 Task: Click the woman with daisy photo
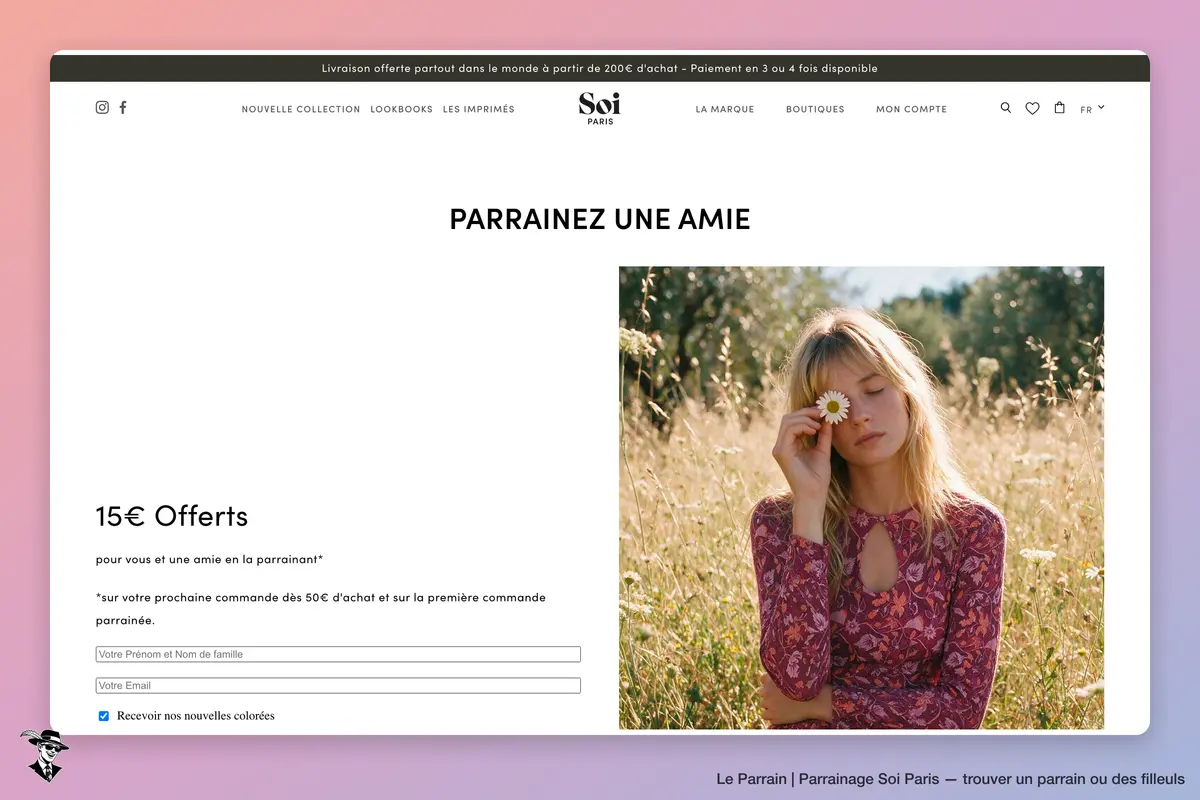coord(861,498)
